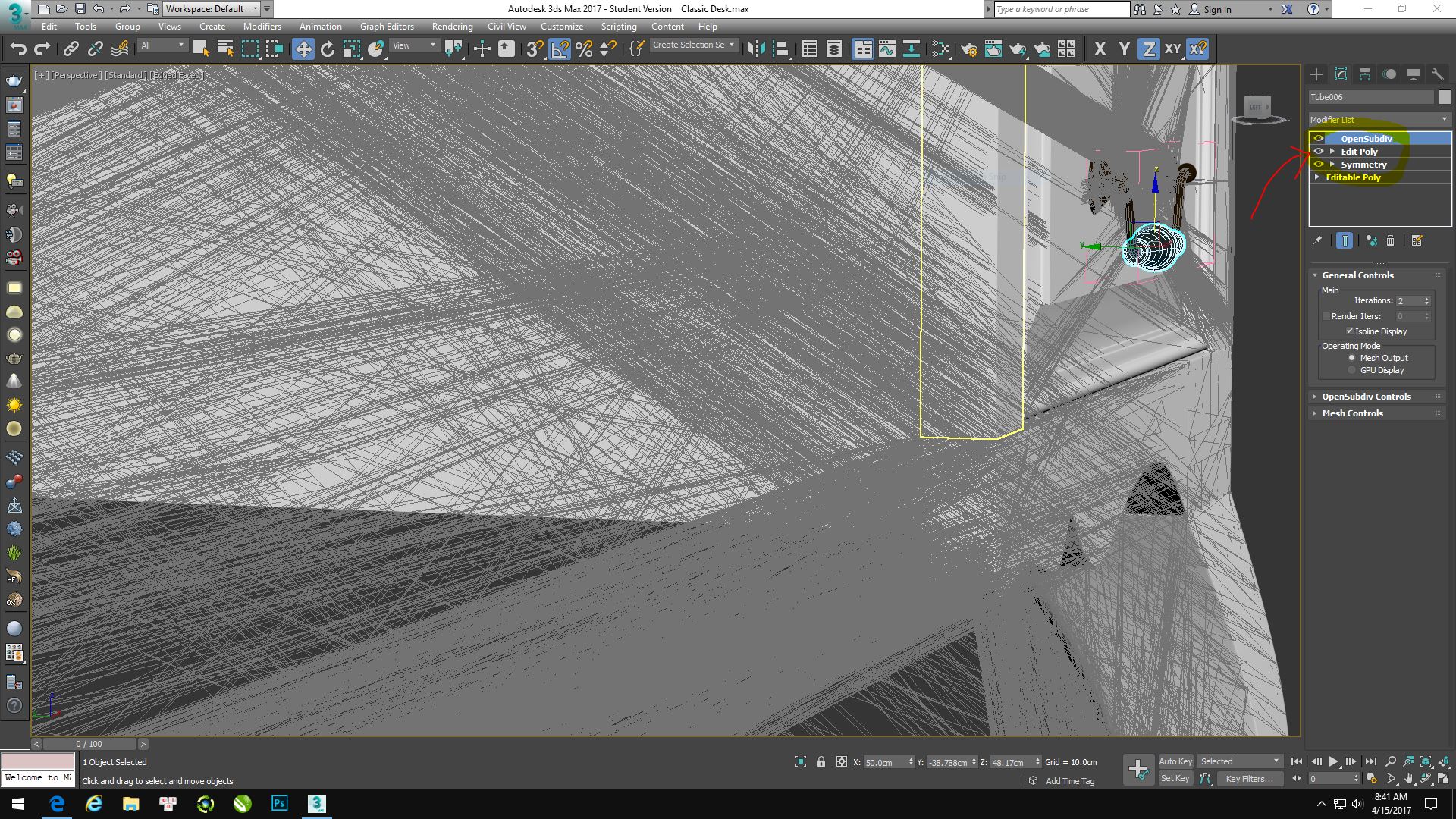Open the Graph Editors menu
Viewport: 1456px width, 819px height.
[387, 27]
